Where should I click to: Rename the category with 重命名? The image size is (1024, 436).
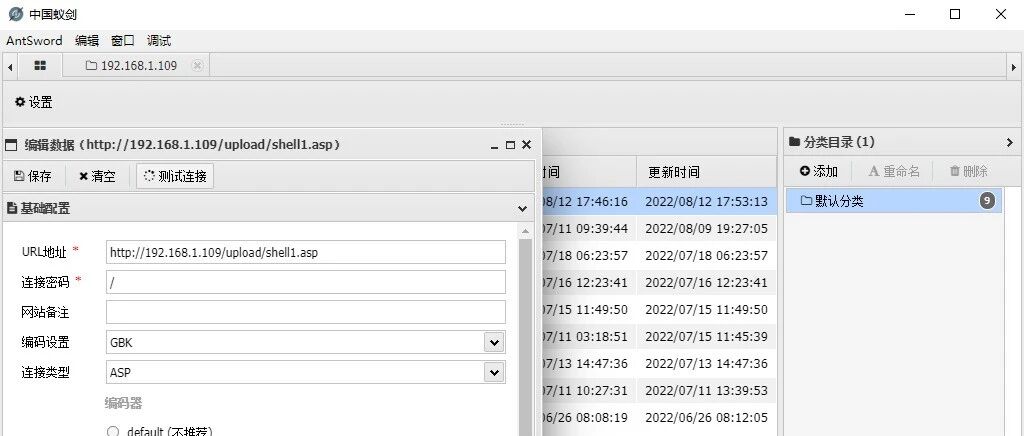[x=894, y=171]
